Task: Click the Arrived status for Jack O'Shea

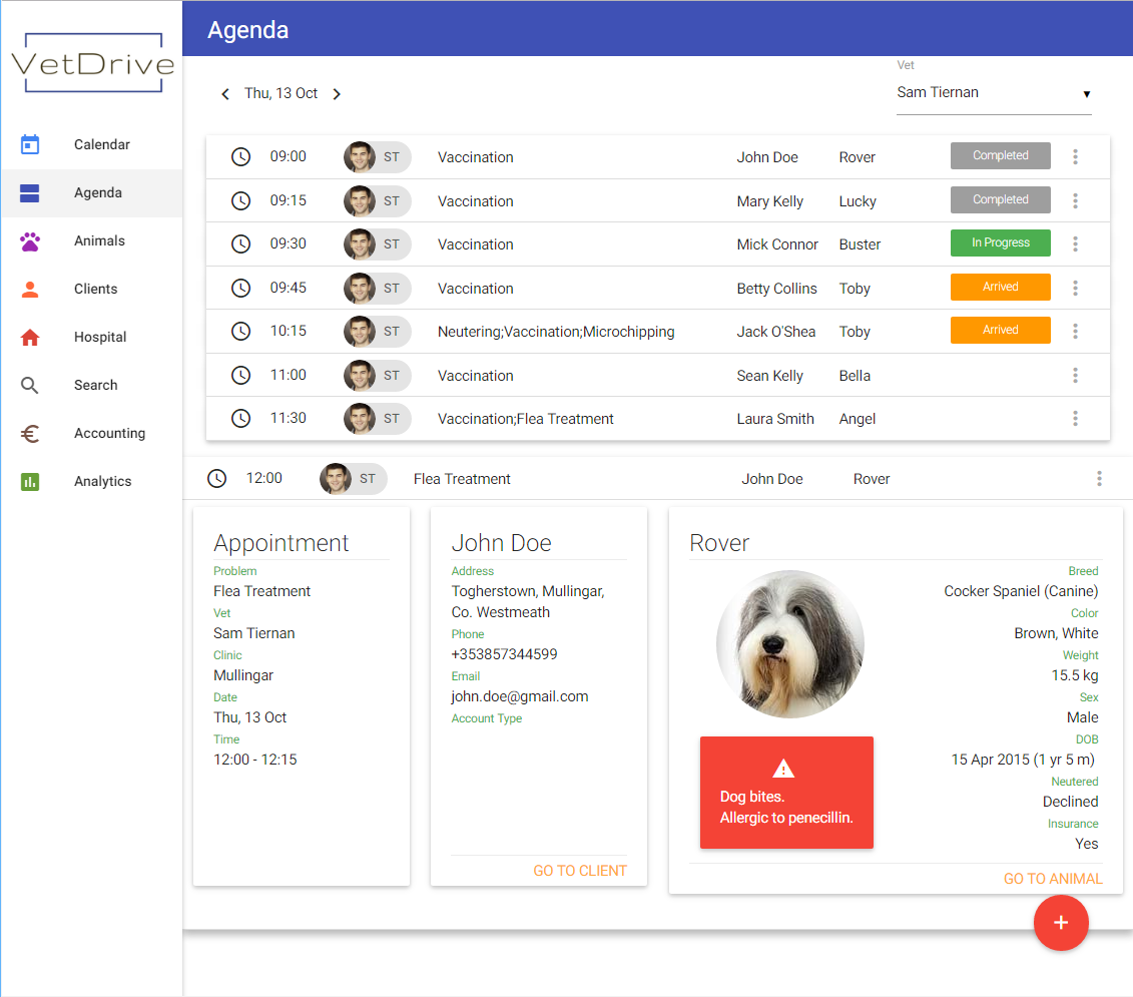Action: (x=1000, y=330)
